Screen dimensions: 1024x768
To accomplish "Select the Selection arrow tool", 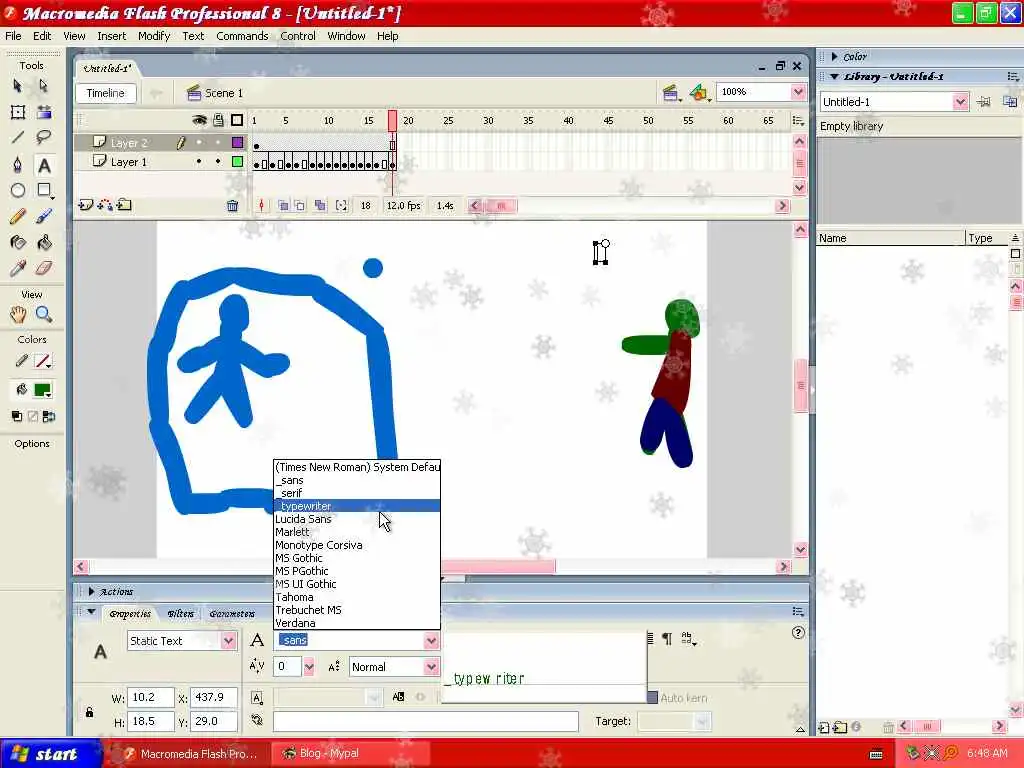I will click(x=18, y=86).
